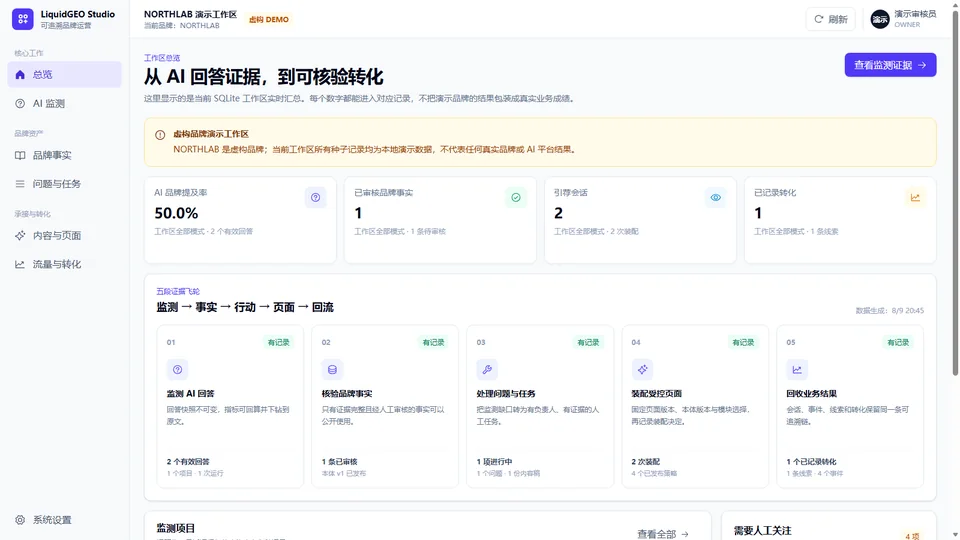Viewport: 960px width, 540px height.
Task: Click the 4 项 count badge
Action: click(912, 536)
